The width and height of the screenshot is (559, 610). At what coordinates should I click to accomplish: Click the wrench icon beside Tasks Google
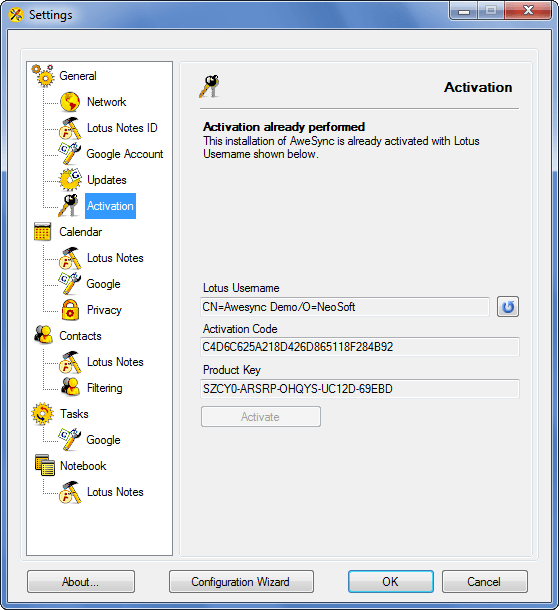(x=70, y=440)
